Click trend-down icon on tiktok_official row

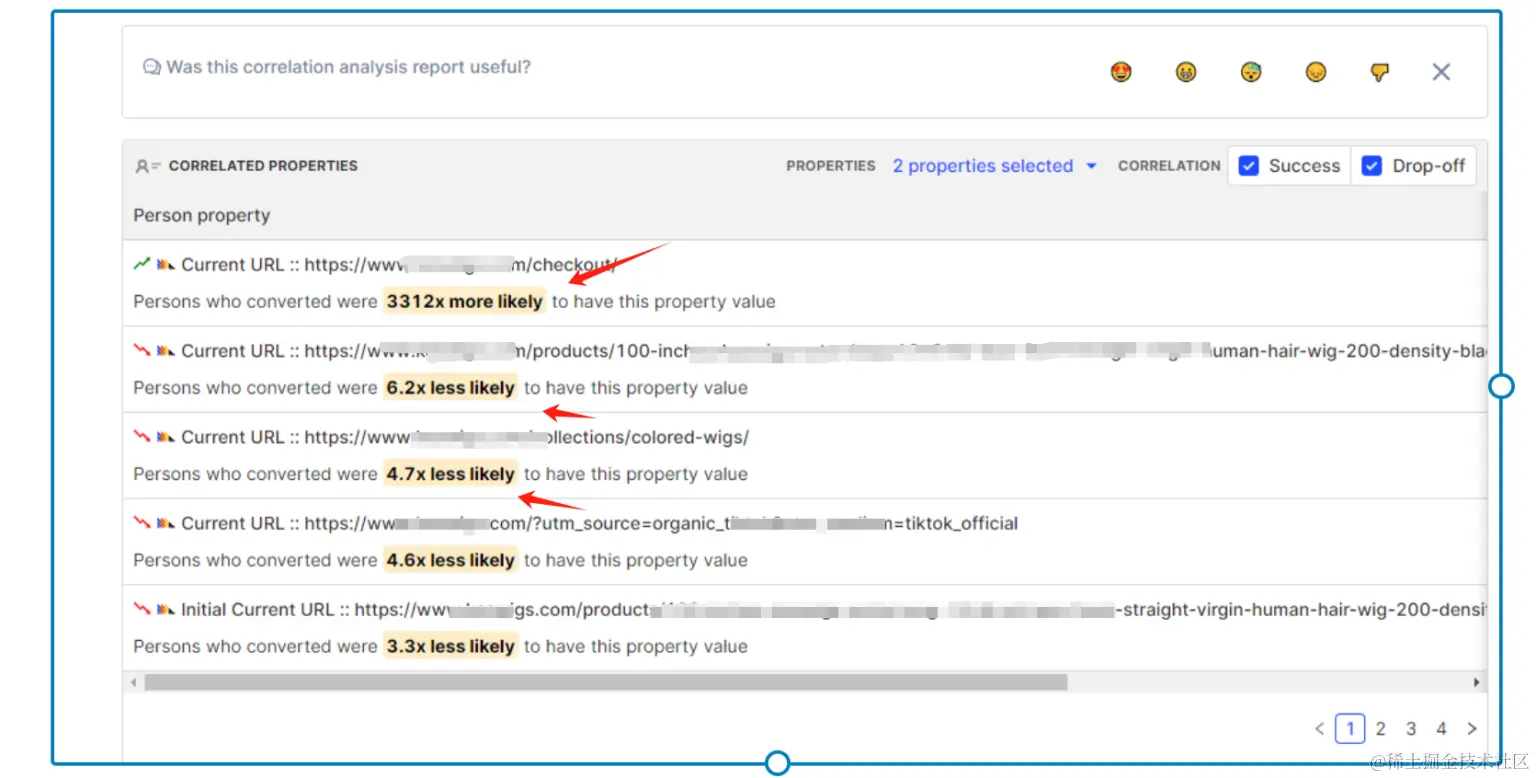point(142,523)
